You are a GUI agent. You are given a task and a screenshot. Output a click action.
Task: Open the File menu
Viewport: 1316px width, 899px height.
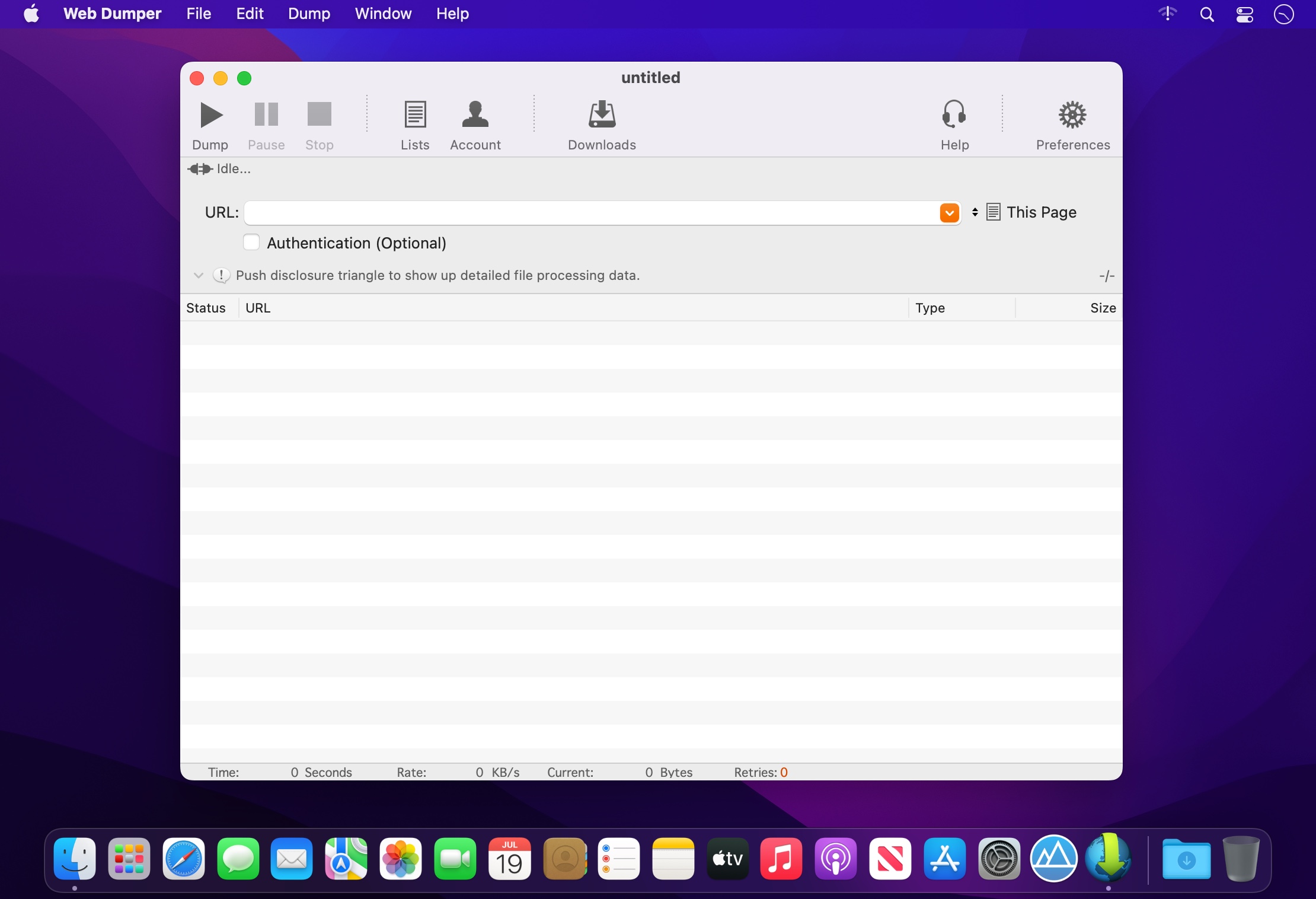click(x=198, y=14)
